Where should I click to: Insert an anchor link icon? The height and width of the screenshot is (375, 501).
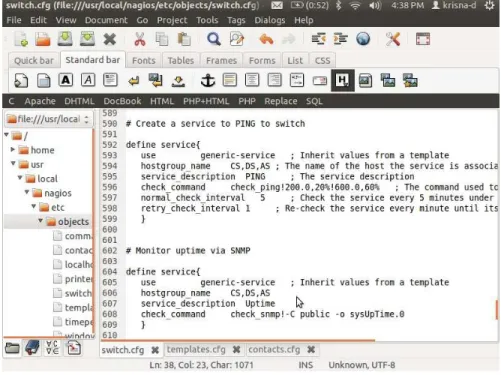(x=208, y=80)
